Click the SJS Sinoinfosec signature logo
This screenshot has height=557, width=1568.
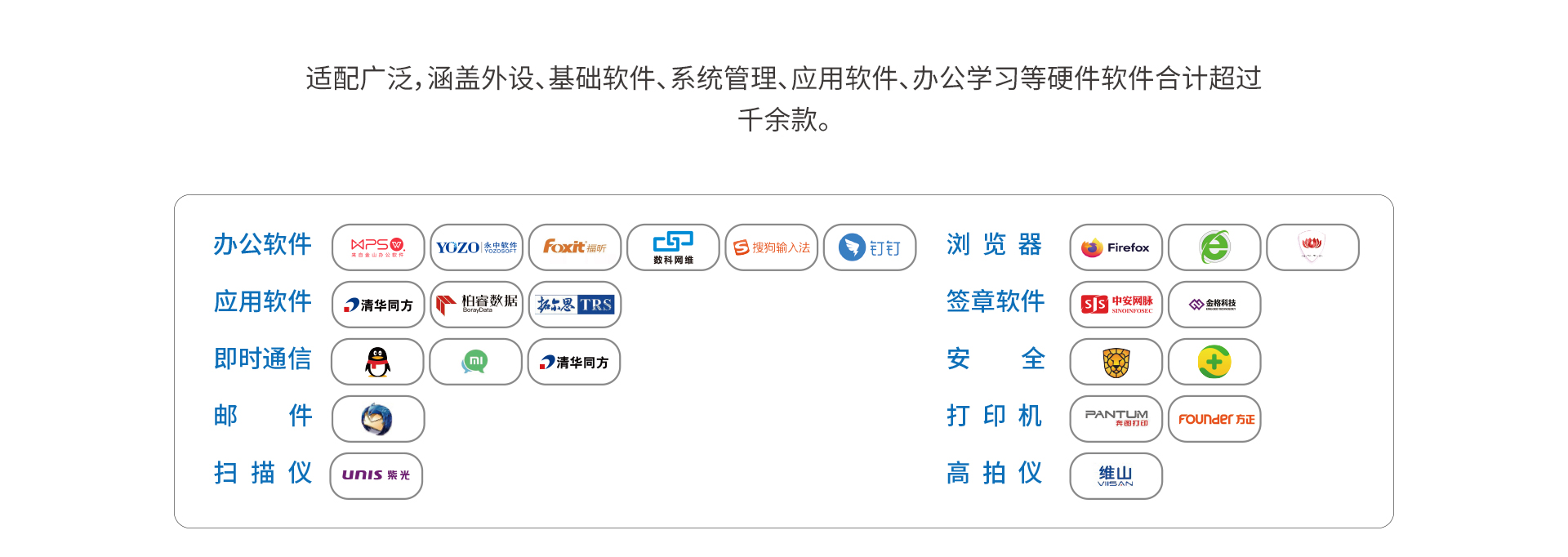(1116, 305)
